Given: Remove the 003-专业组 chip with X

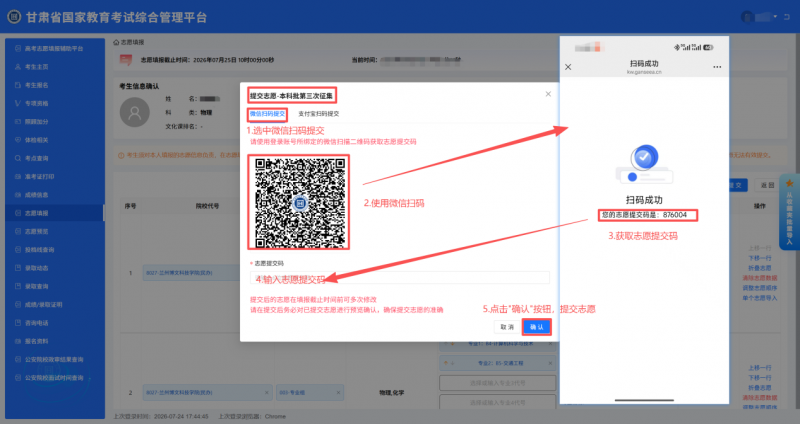Looking at the screenshot, I should click(x=338, y=392).
